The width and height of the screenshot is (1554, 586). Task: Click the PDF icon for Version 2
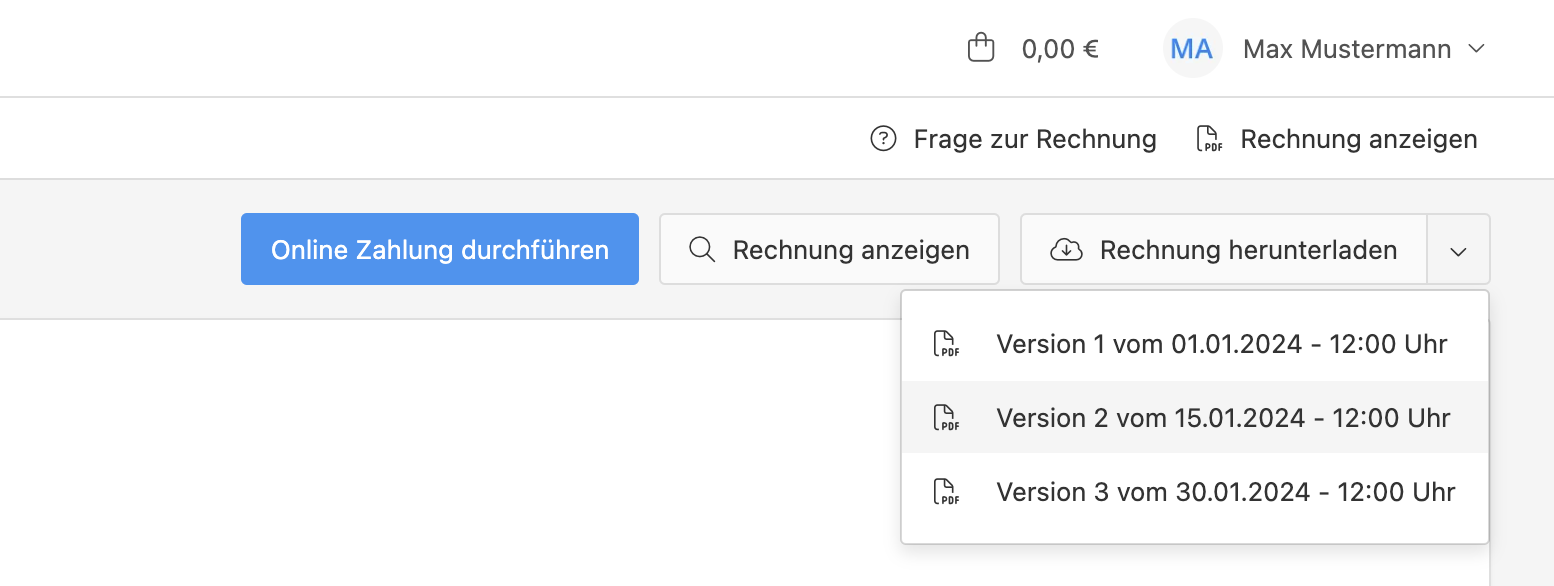coord(946,418)
